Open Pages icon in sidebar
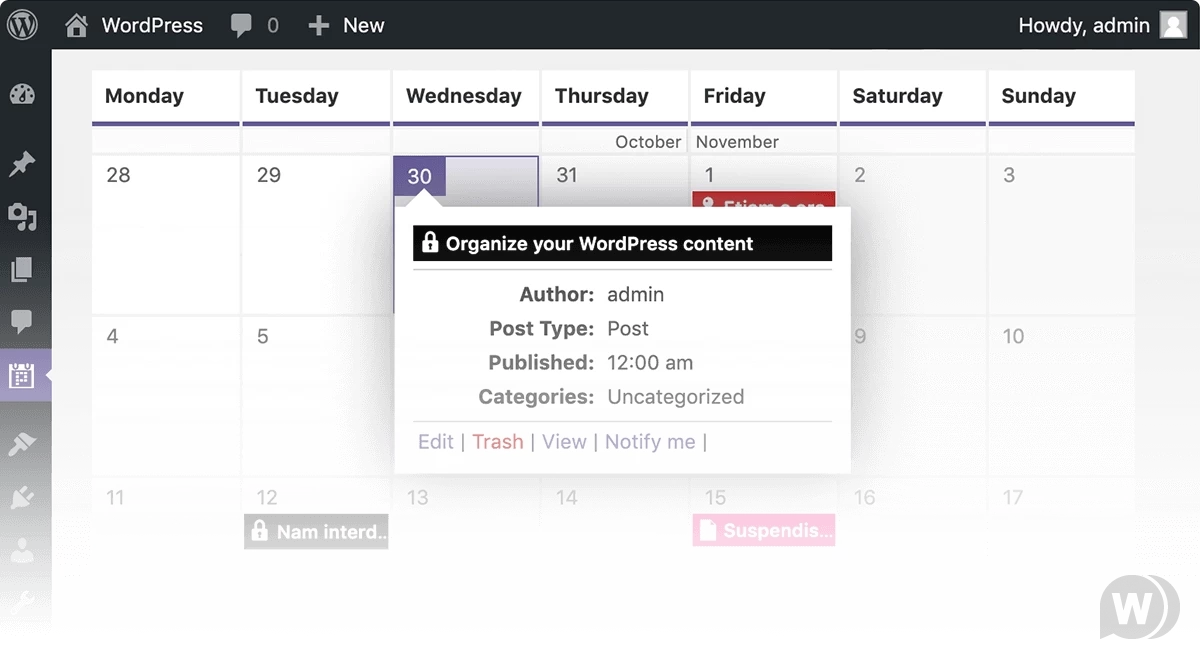1200x659 pixels. tap(22, 269)
